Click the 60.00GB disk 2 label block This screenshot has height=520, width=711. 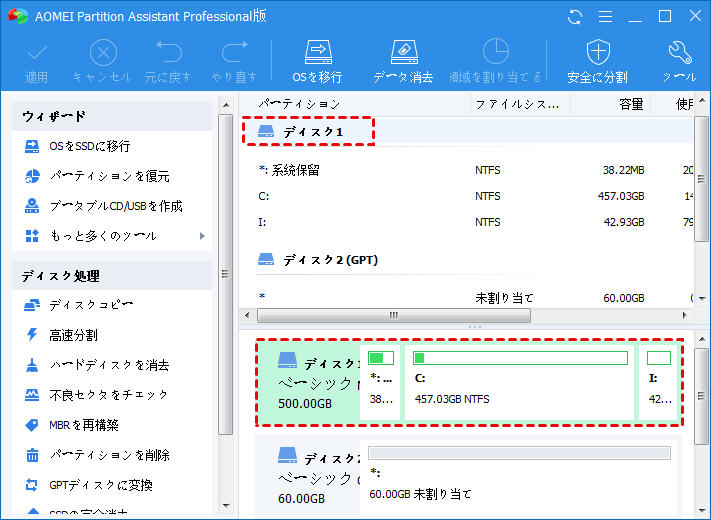pos(308,478)
